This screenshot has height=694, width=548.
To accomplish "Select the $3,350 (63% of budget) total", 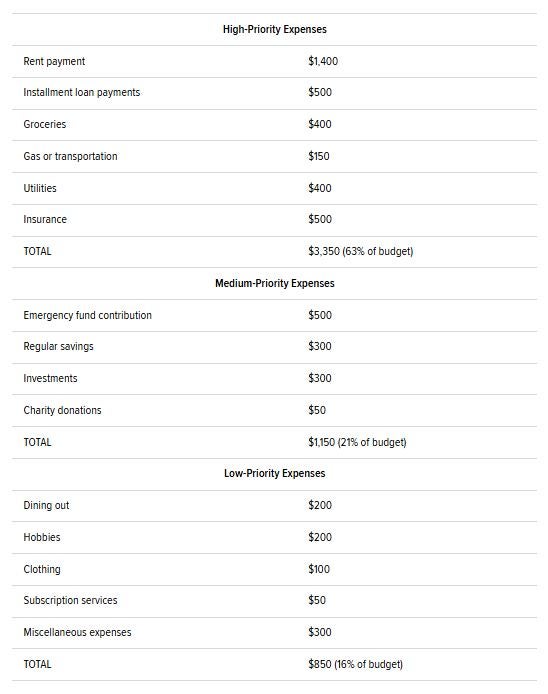I will (x=361, y=251).
